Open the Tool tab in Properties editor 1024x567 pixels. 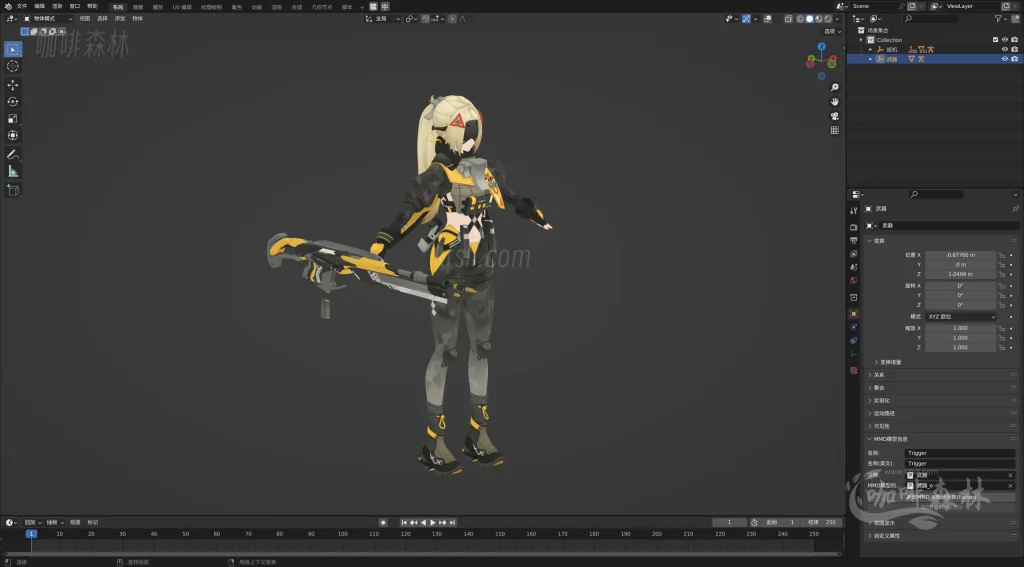tap(854, 210)
